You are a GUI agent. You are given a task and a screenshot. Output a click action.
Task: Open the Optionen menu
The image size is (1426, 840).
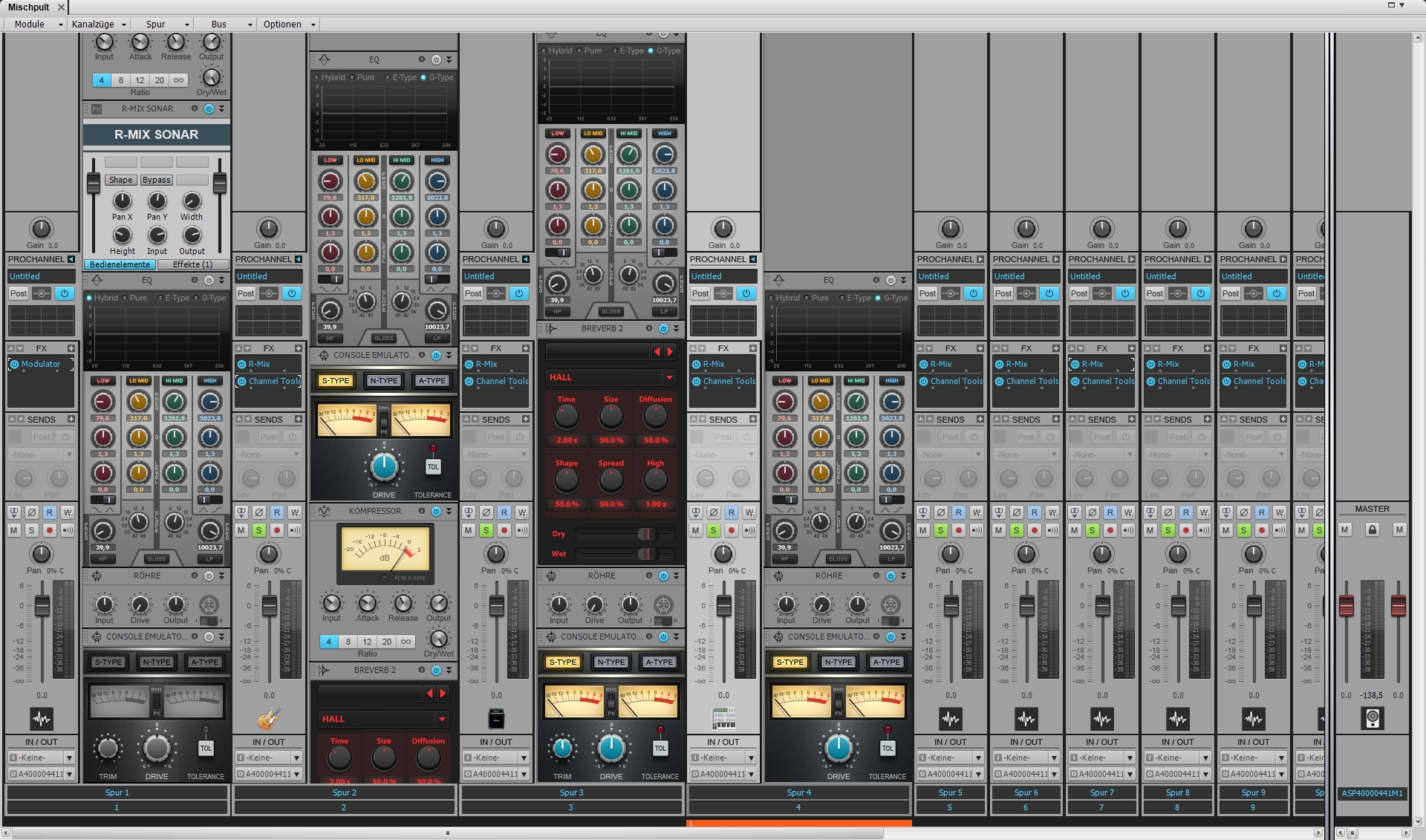click(x=289, y=24)
